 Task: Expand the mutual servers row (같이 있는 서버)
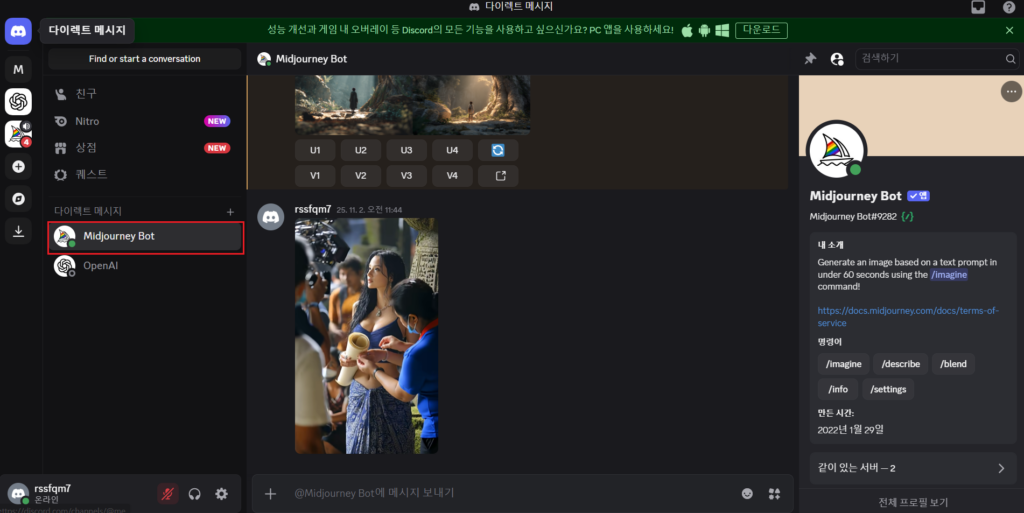click(912, 468)
